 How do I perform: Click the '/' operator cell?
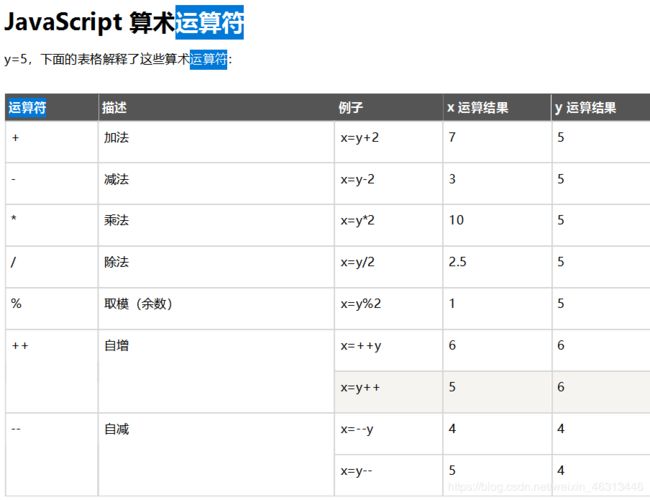click(x=52, y=267)
